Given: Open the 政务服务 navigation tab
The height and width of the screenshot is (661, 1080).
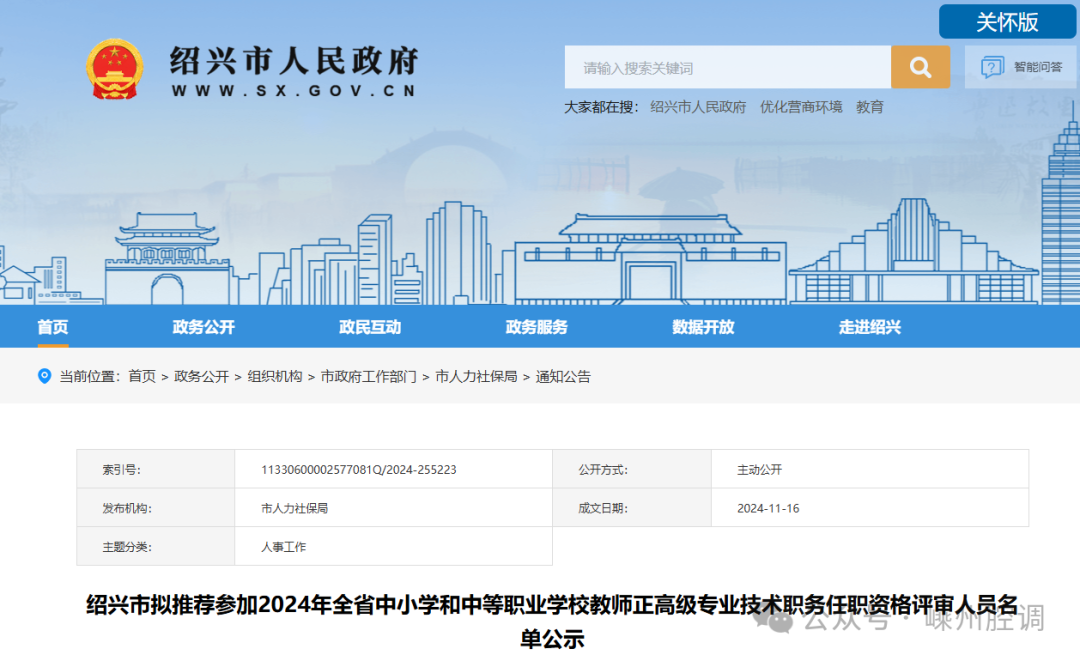Looking at the screenshot, I should [536, 327].
